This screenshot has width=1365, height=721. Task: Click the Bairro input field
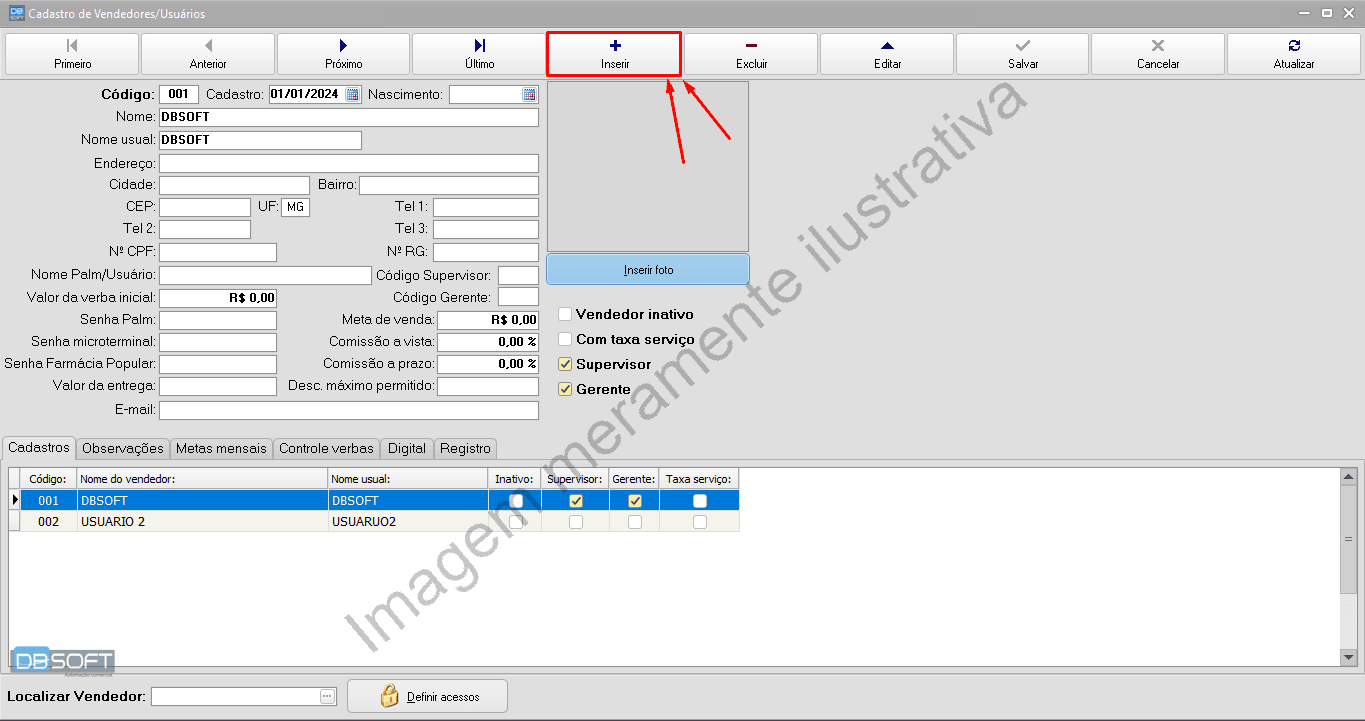tap(449, 185)
